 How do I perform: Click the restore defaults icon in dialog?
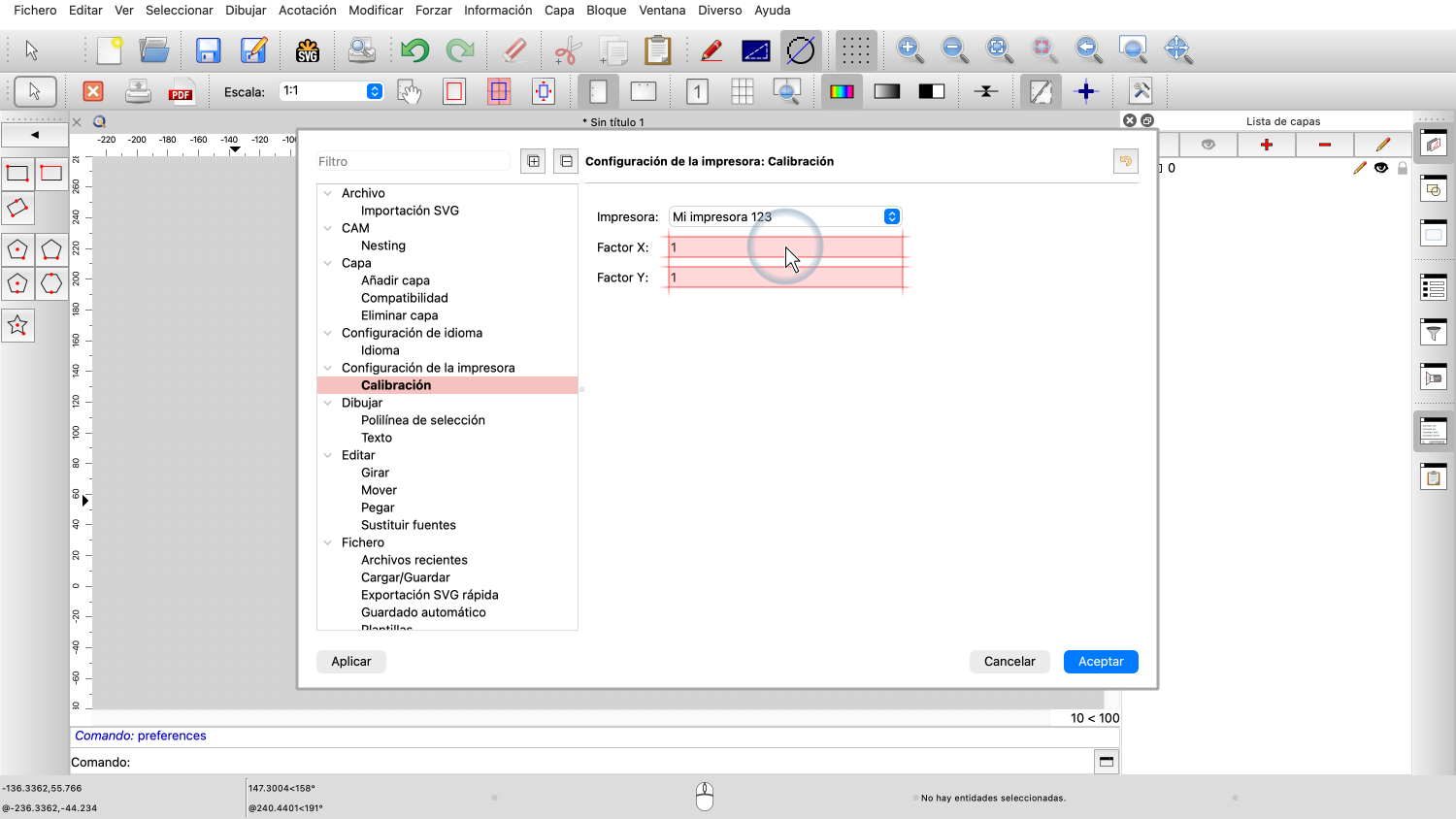(x=1125, y=161)
